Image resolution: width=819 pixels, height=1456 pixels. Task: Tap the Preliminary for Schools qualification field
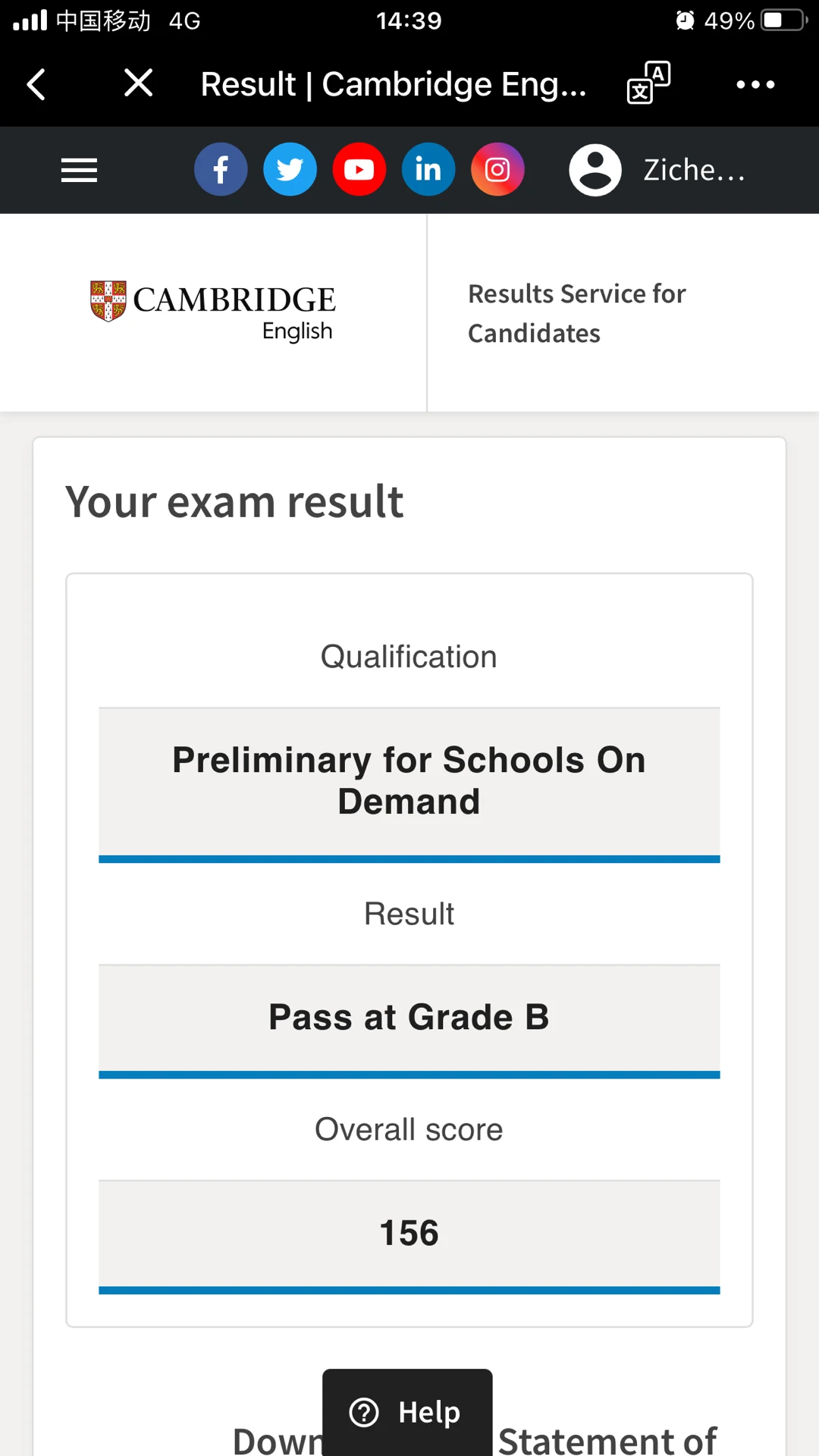[409, 781]
